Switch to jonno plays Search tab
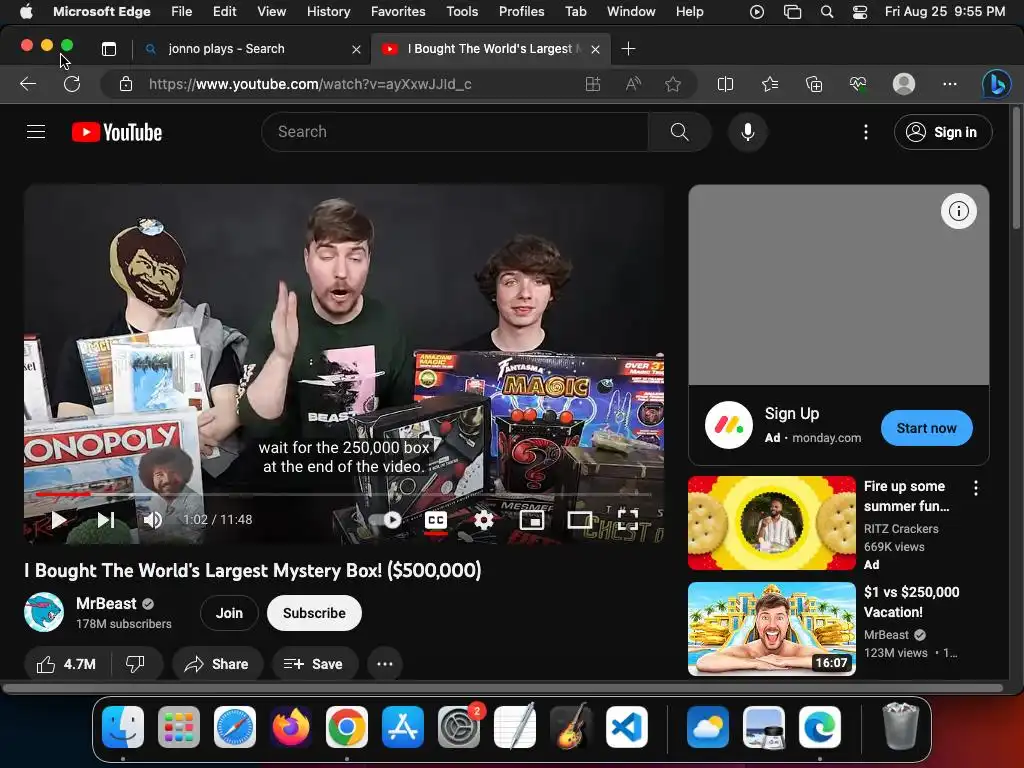This screenshot has height=768, width=1024. point(253,49)
